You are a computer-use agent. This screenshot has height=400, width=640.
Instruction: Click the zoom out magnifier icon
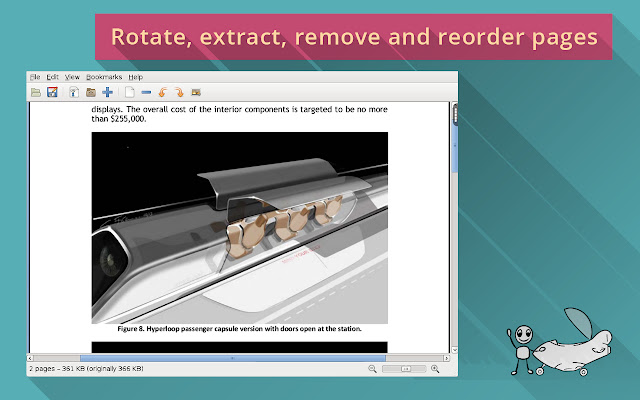[x=372, y=369]
